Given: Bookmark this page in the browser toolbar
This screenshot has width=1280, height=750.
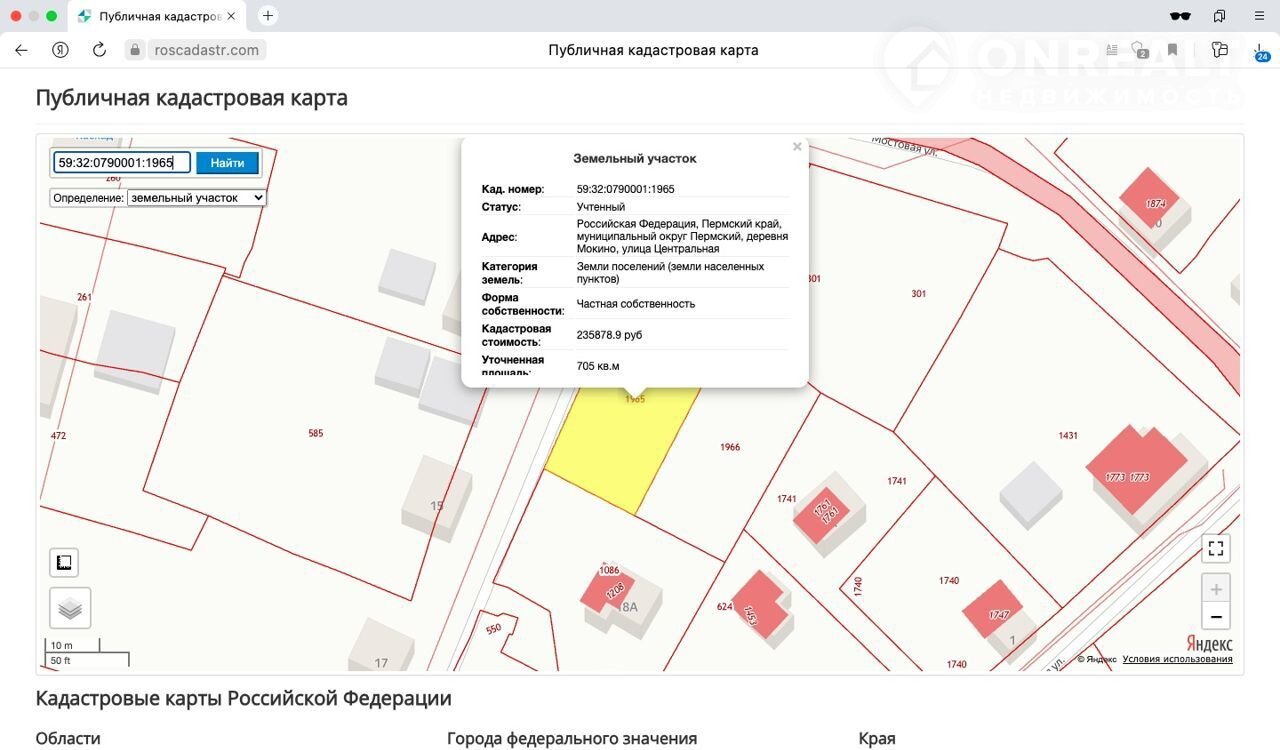Looking at the screenshot, I should (x=1172, y=50).
